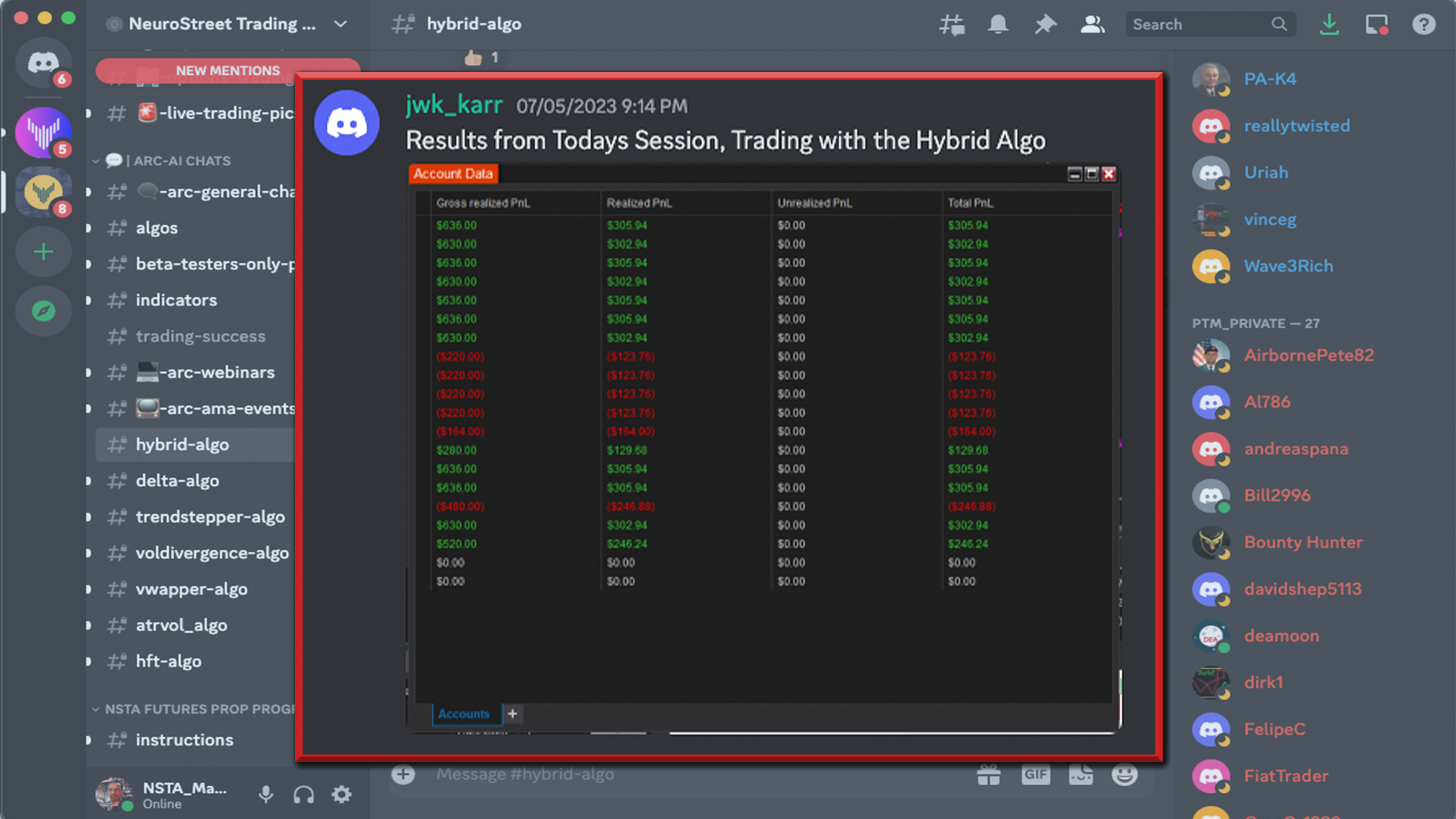This screenshot has width=1456, height=819.
Task: Toggle channel notifications with the bell icon
Action: (998, 24)
